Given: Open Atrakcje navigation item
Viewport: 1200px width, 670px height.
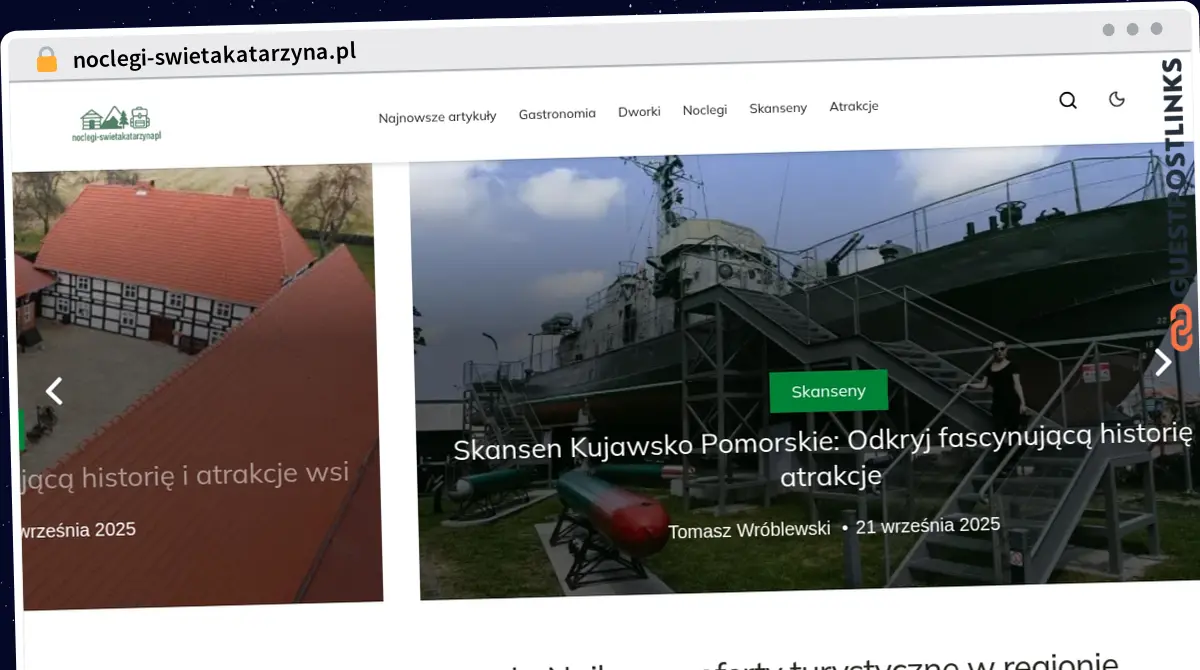Looking at the screenshot, I should click(x=854, y=106).
